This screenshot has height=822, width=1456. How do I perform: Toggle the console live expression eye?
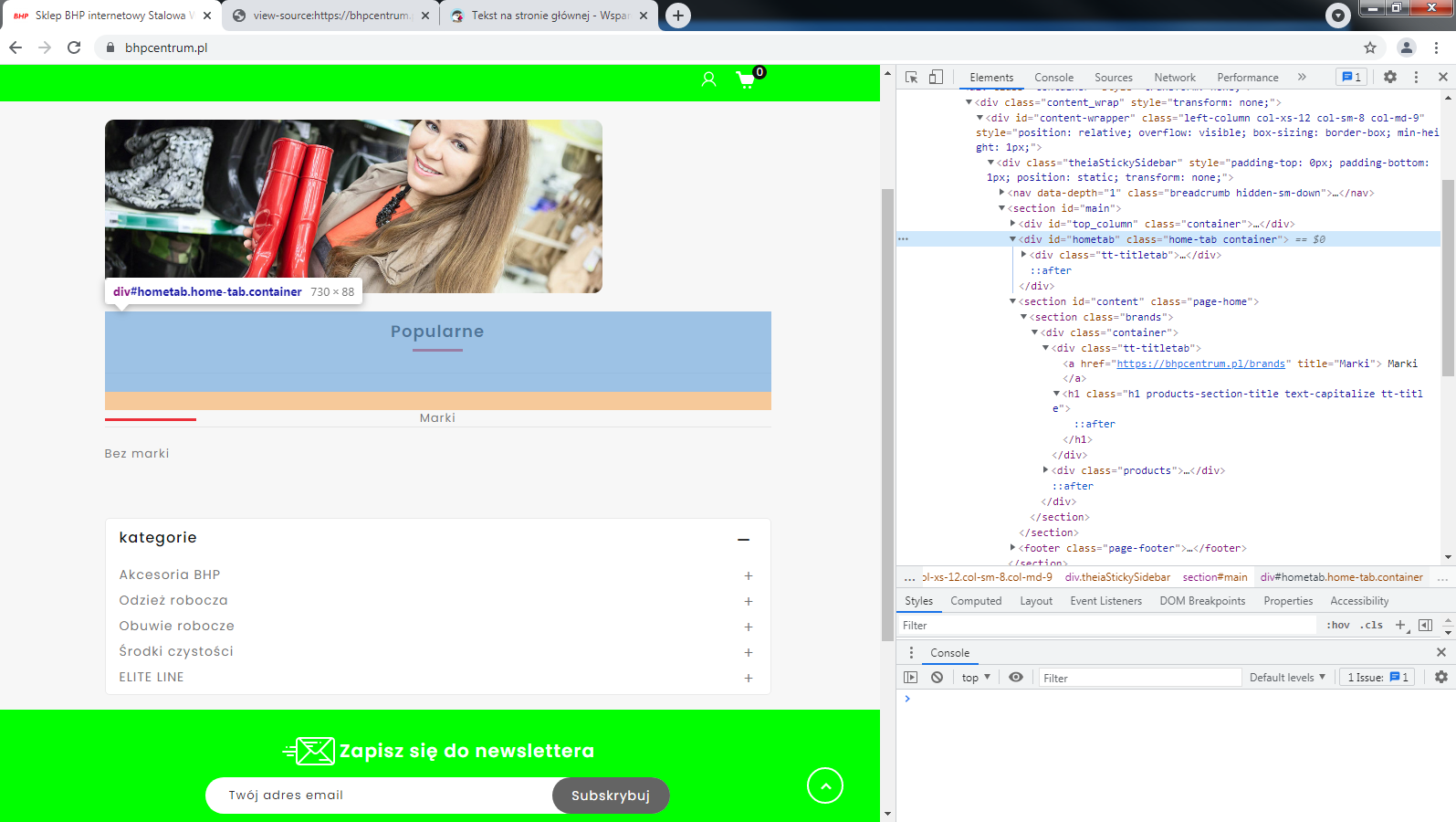tap(1015, 678)
